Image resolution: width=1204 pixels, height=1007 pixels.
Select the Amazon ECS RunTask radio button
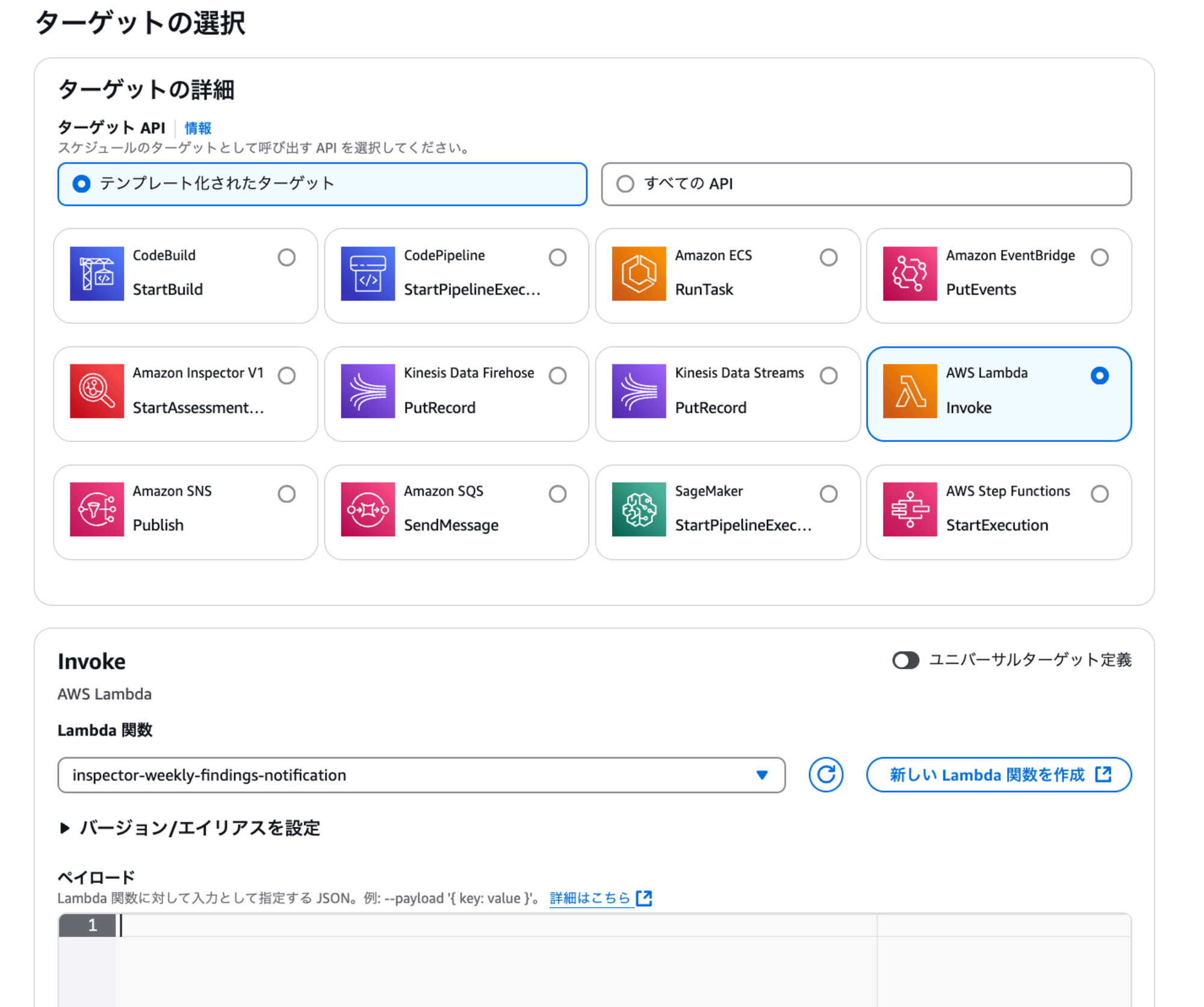[828, 257]
